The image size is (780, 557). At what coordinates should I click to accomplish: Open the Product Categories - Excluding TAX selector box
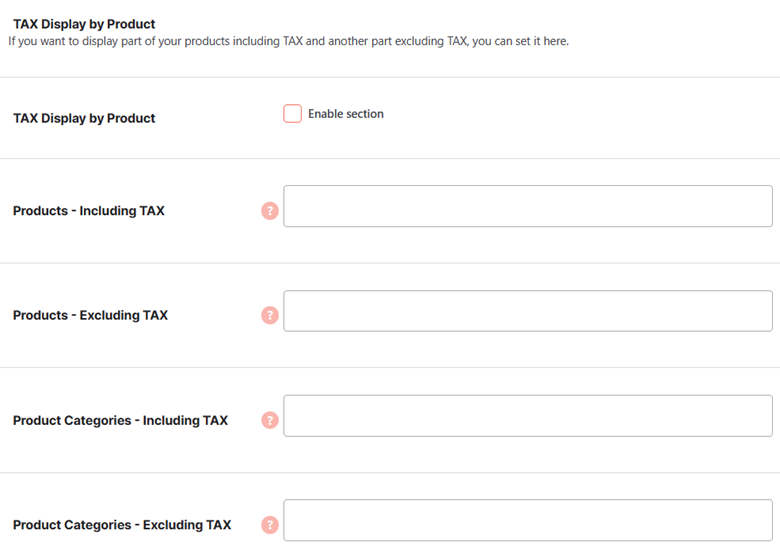tap(528, 520)
